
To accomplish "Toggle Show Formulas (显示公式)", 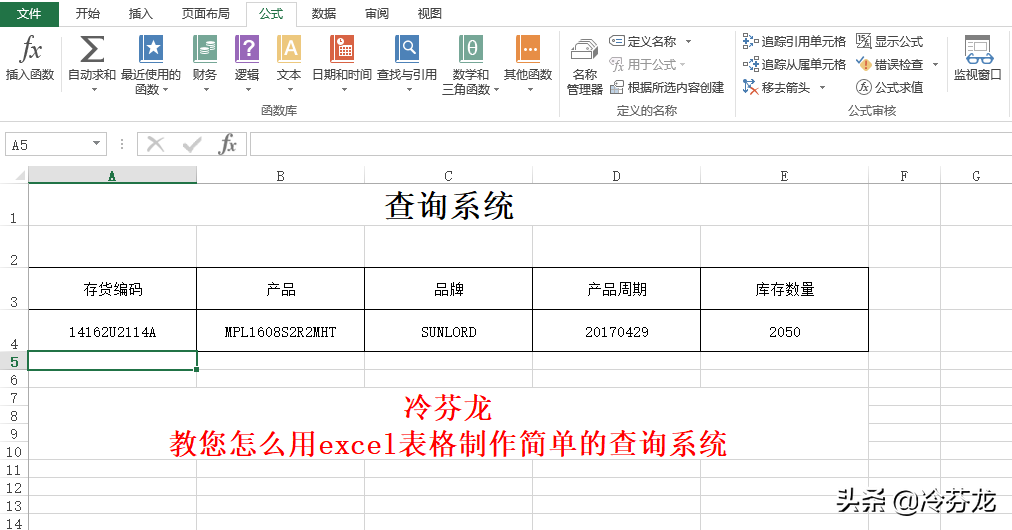I will [x=889, y=41].
